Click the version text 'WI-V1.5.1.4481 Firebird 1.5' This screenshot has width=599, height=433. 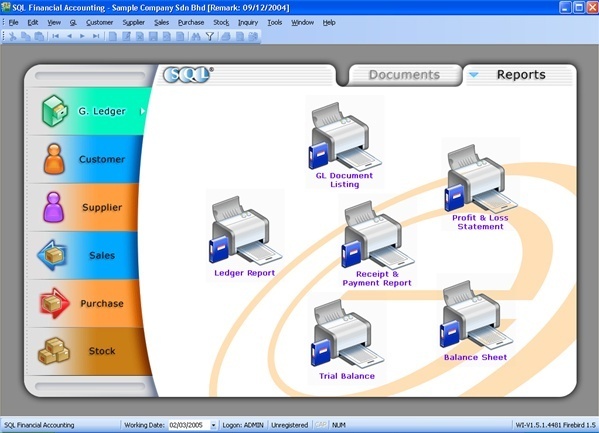pos(555,425)
